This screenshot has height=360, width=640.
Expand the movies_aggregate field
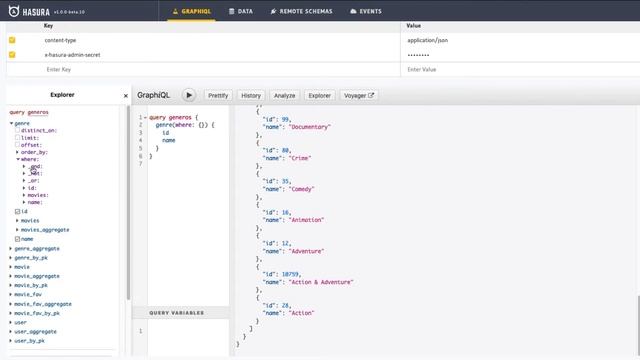click(18, 230)
